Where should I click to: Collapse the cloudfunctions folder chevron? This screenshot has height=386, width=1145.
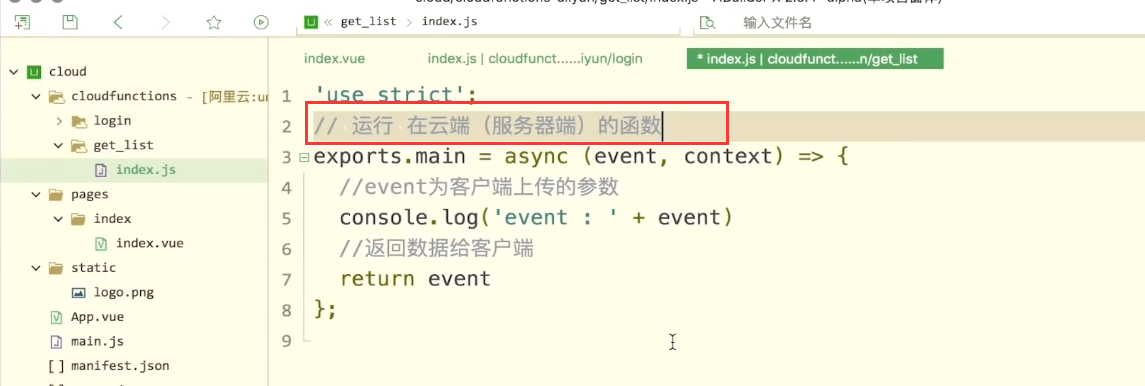point(35,96)
